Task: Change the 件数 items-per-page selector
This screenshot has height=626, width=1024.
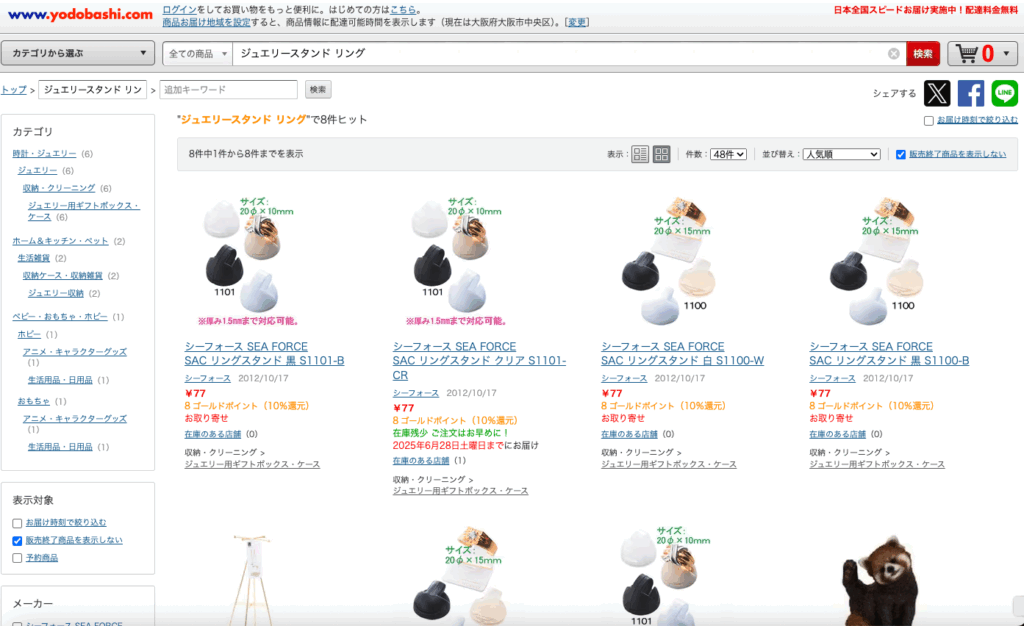Action: pyautogui.click(x=728, y=155)
